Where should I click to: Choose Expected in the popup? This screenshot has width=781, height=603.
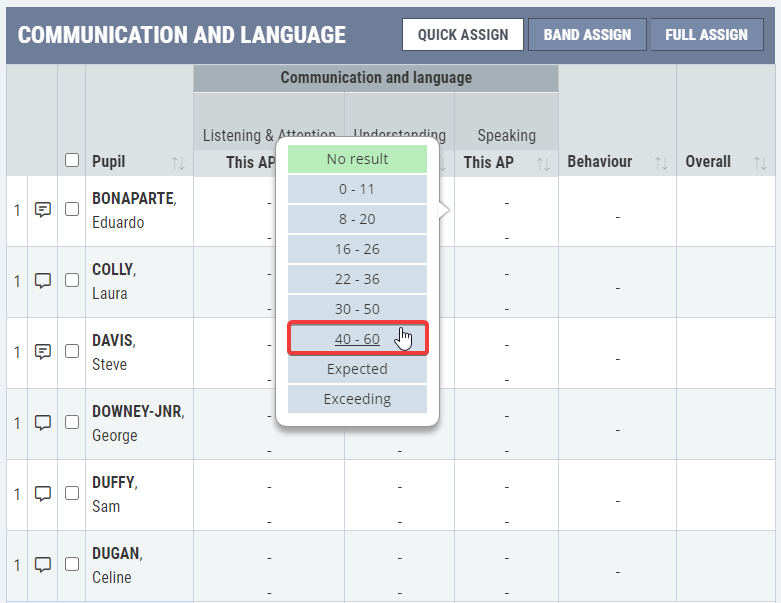(357, 369)
